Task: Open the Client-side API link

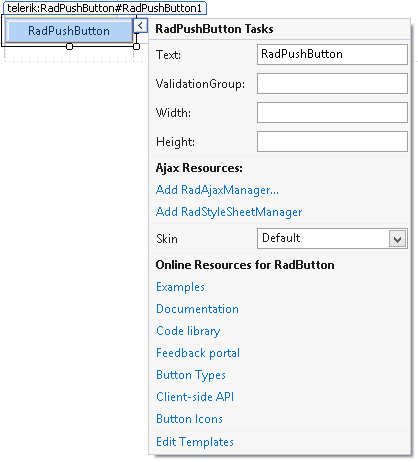Action: click(195, 397)
